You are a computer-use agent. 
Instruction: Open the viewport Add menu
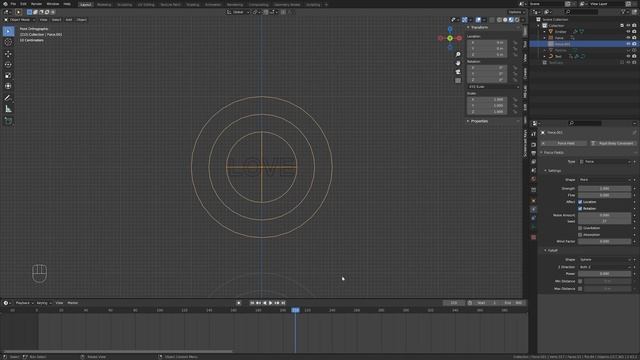pyautogui.click(x=69, y=20)
